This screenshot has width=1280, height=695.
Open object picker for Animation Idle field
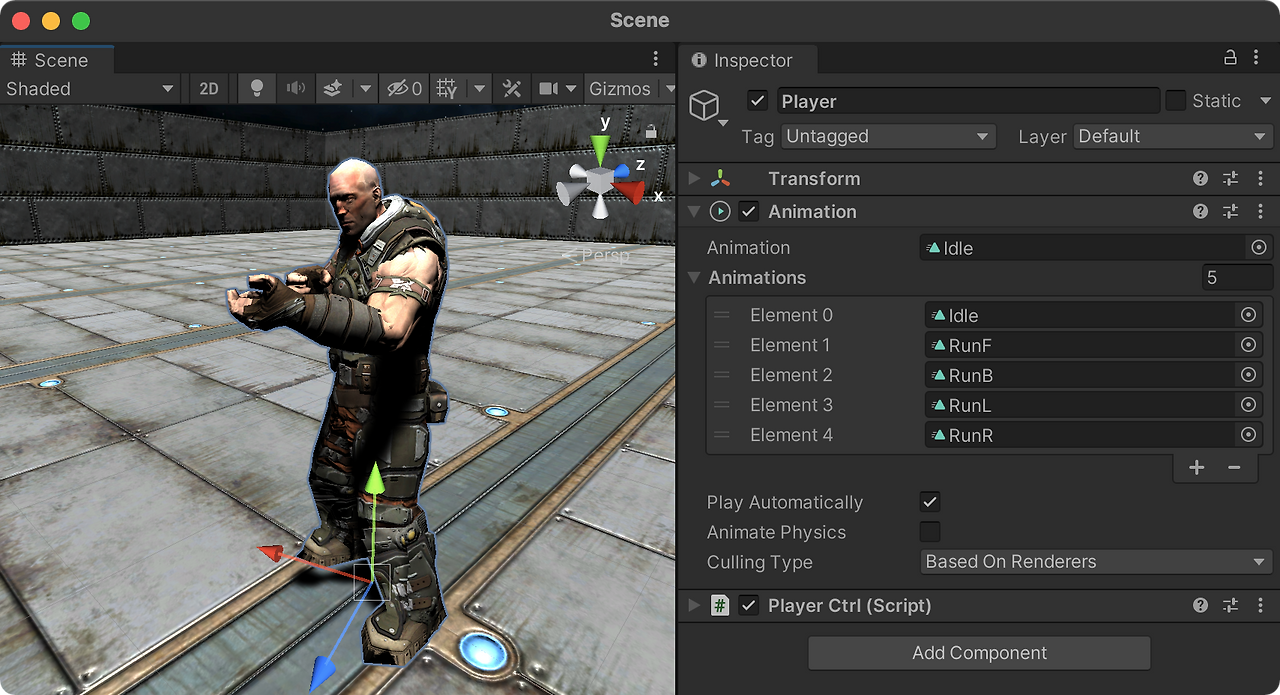[1259, 248]
